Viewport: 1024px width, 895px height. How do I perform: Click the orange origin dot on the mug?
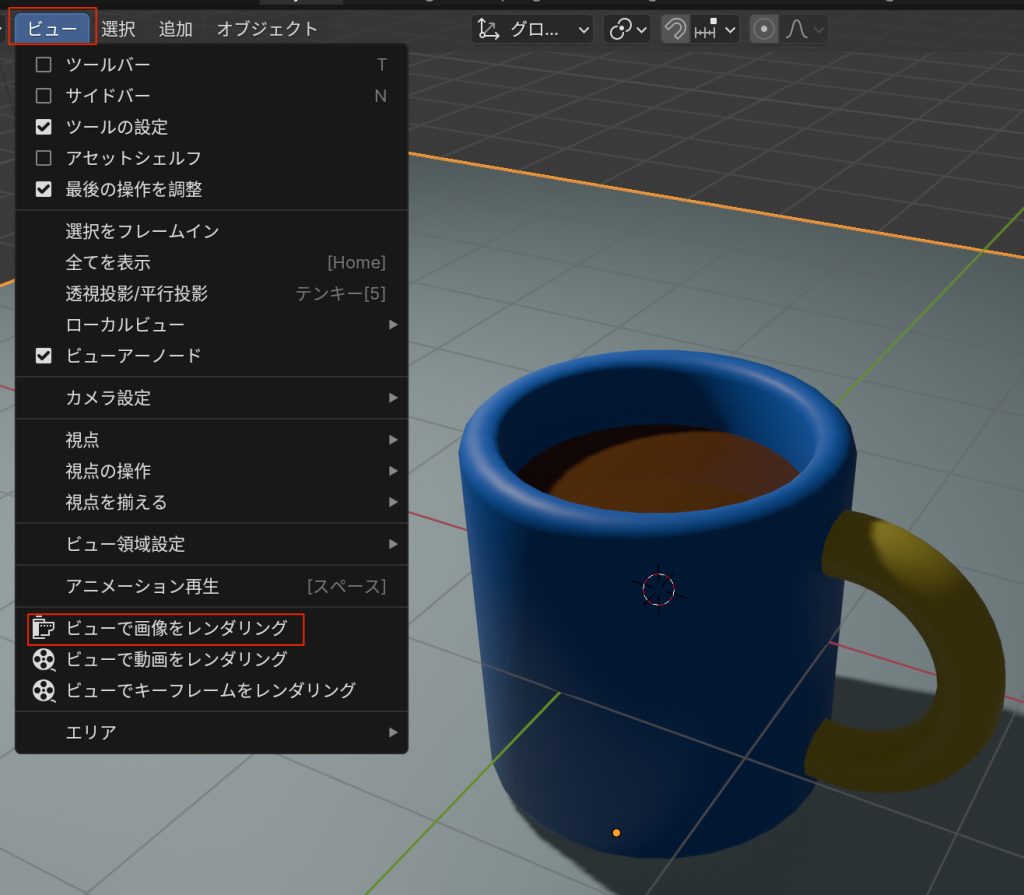tap(616, 832)
